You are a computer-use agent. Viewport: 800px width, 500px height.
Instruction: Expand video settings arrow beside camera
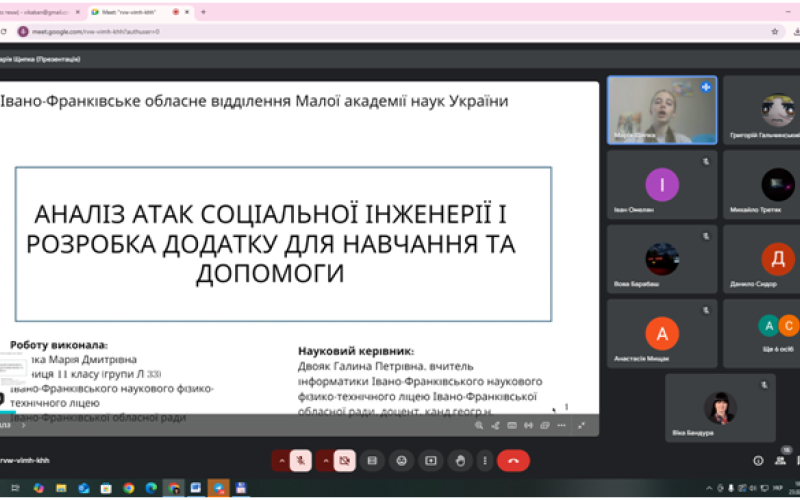326,461
